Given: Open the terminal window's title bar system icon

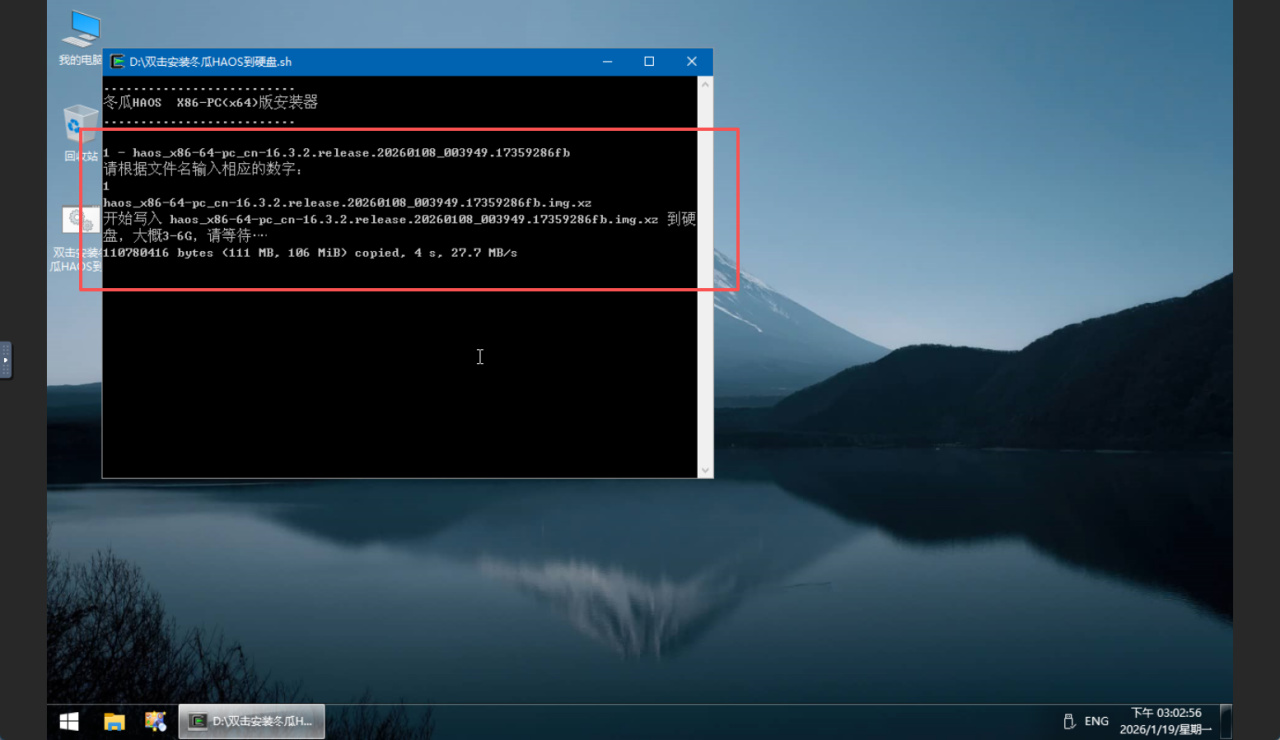Looking at the screenshot, I should pos(118,62).
